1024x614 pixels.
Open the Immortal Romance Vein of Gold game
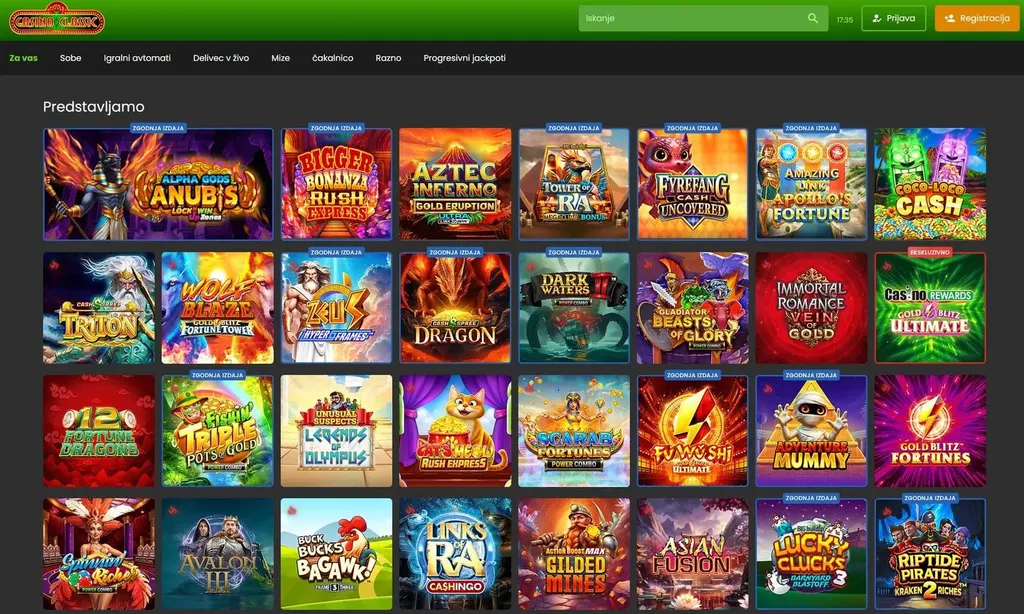[x=811, y=308]
